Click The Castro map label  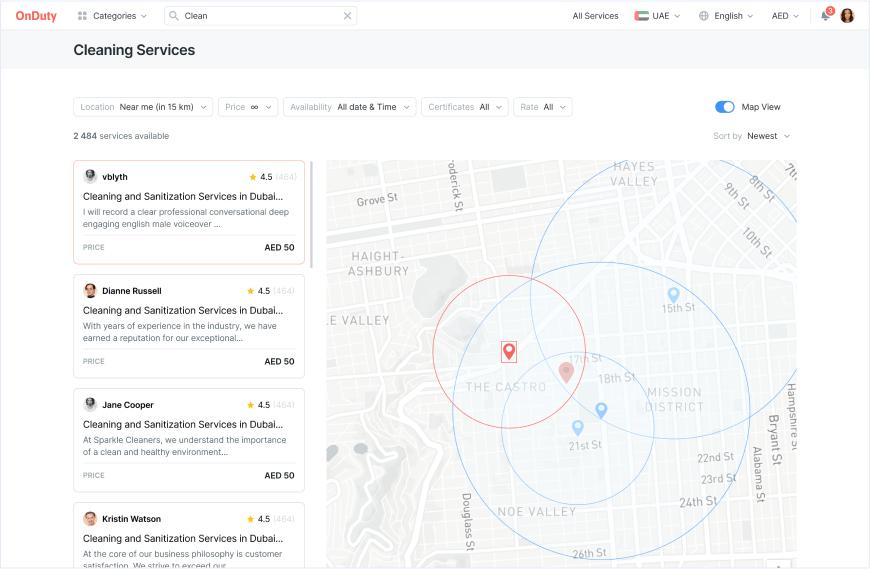coord(506,387)
